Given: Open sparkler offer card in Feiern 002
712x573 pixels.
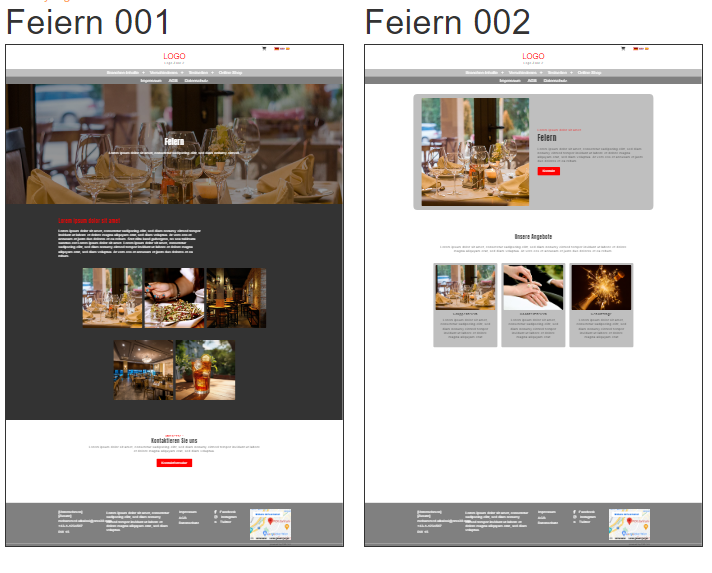Looking at the screenshot, I should (601, 305).
